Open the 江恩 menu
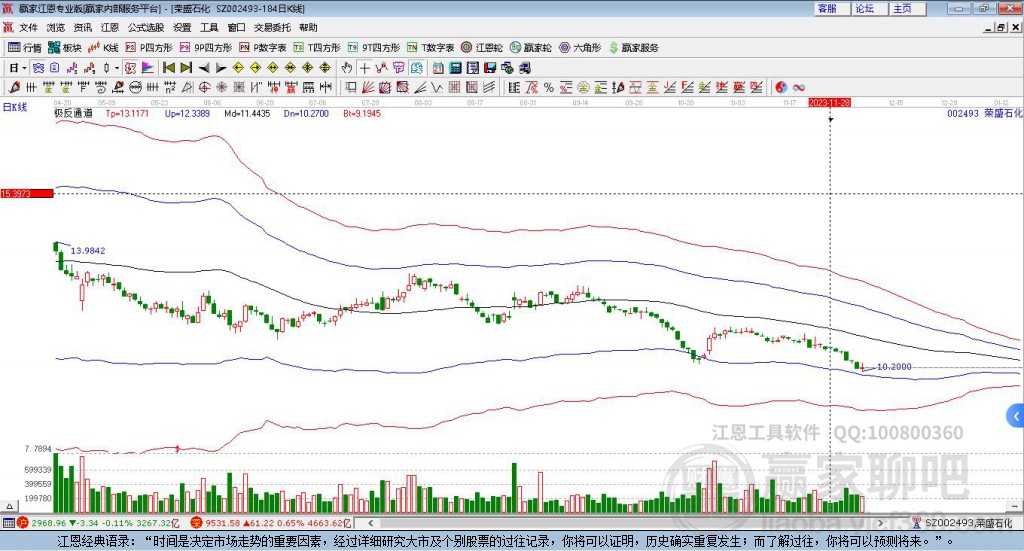 (x=110, y=27)
